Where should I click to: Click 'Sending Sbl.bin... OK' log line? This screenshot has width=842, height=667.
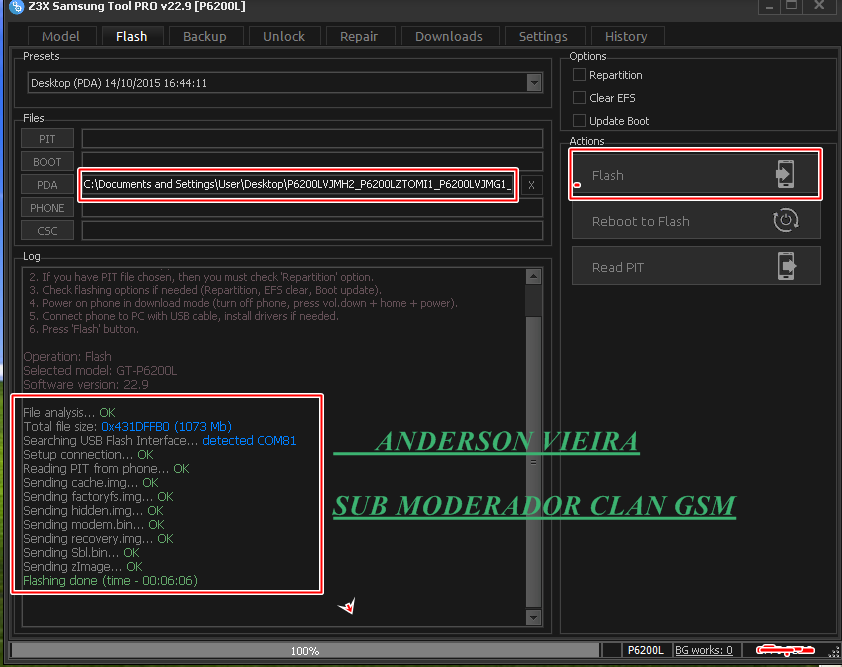pyautogui.click(x=82, y=553)
